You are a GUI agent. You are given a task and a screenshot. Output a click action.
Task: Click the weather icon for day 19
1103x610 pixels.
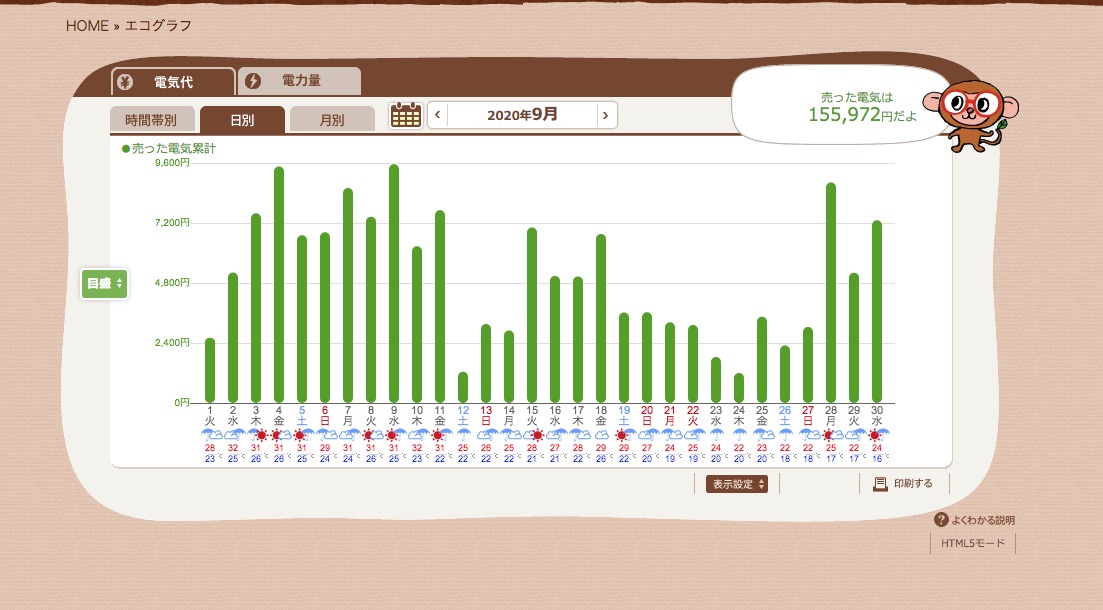click(x=624, y=435)
